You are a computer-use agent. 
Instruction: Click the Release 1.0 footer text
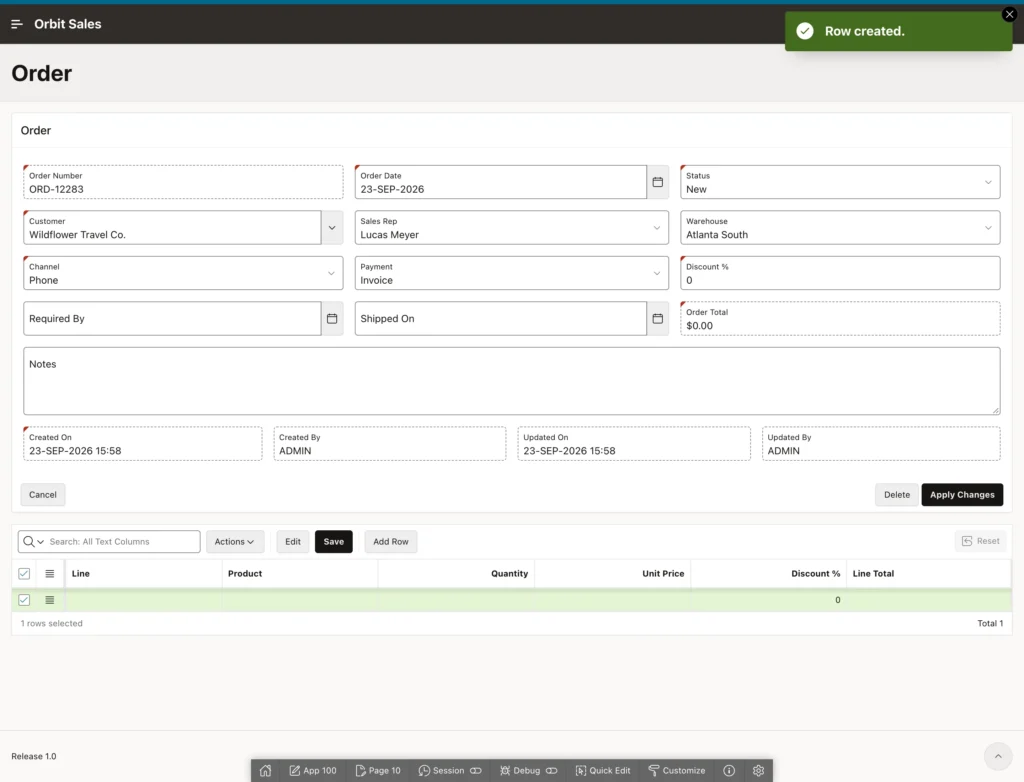point(34,757)
